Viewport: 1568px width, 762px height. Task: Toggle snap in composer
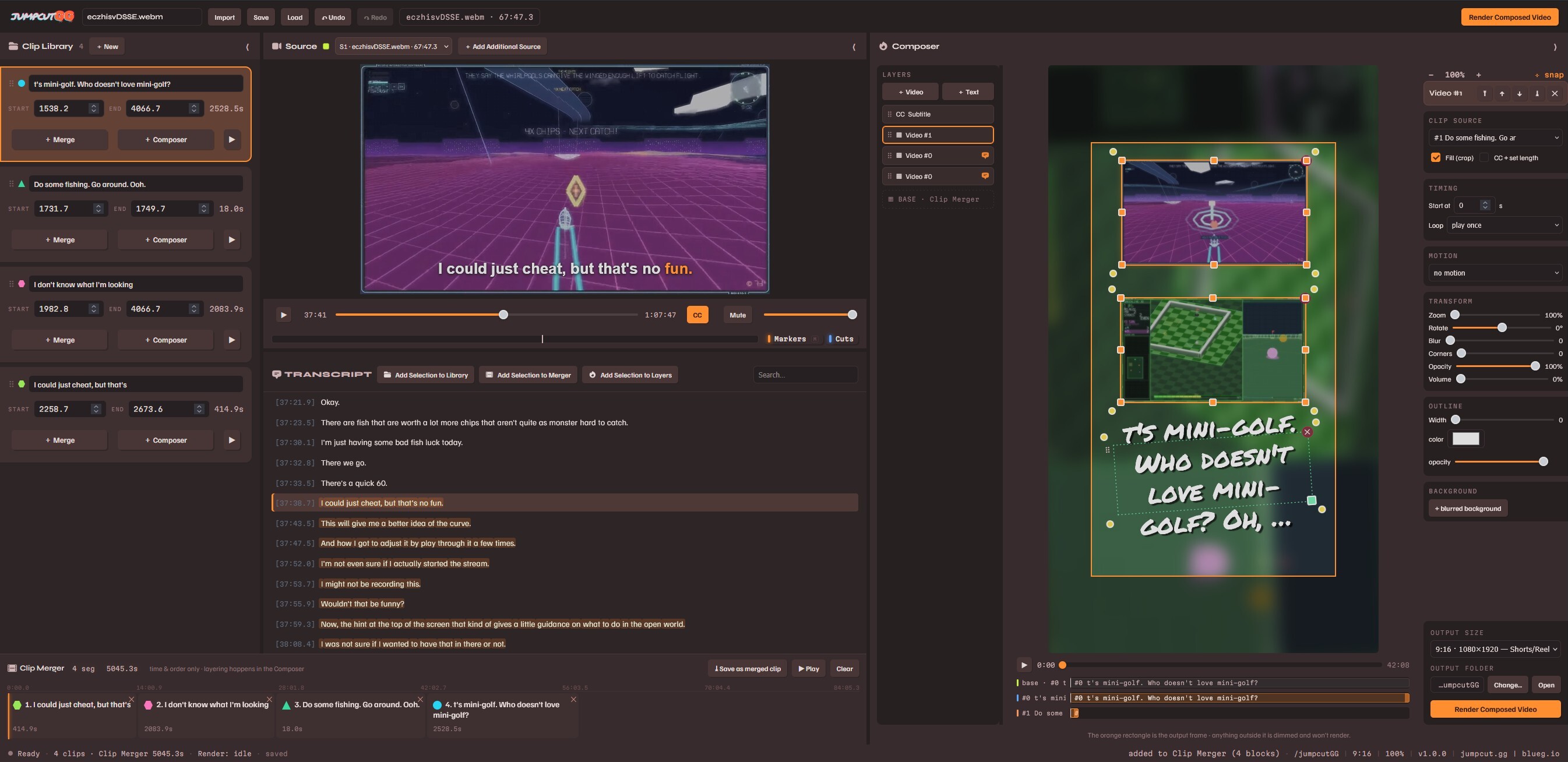1549,75
